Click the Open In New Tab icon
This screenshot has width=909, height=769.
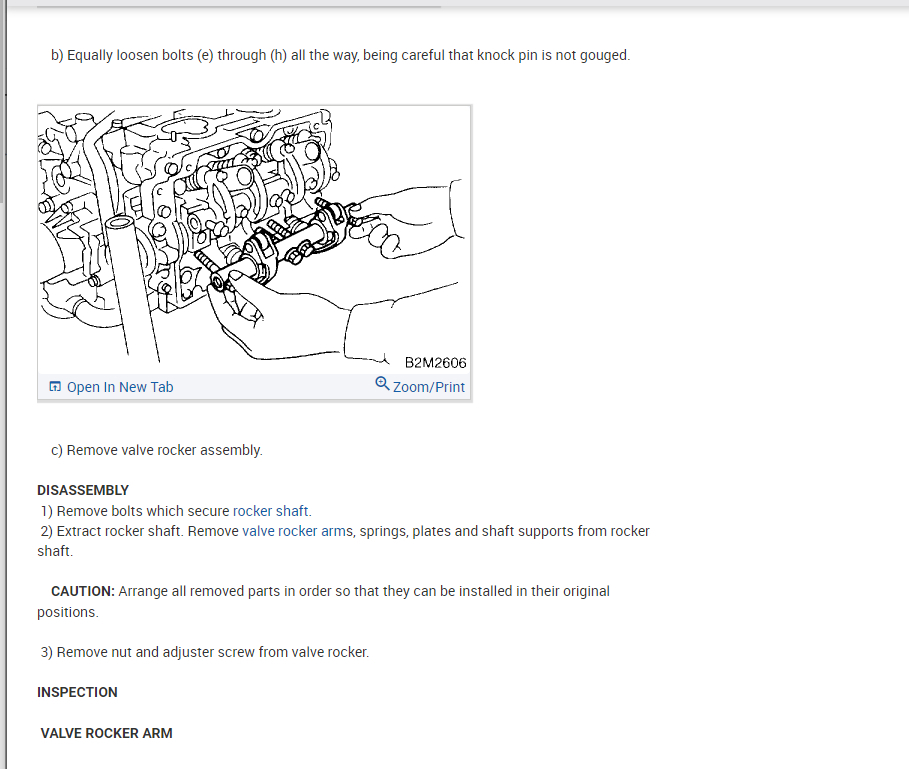pyautogui.click(x=55, y=387)
